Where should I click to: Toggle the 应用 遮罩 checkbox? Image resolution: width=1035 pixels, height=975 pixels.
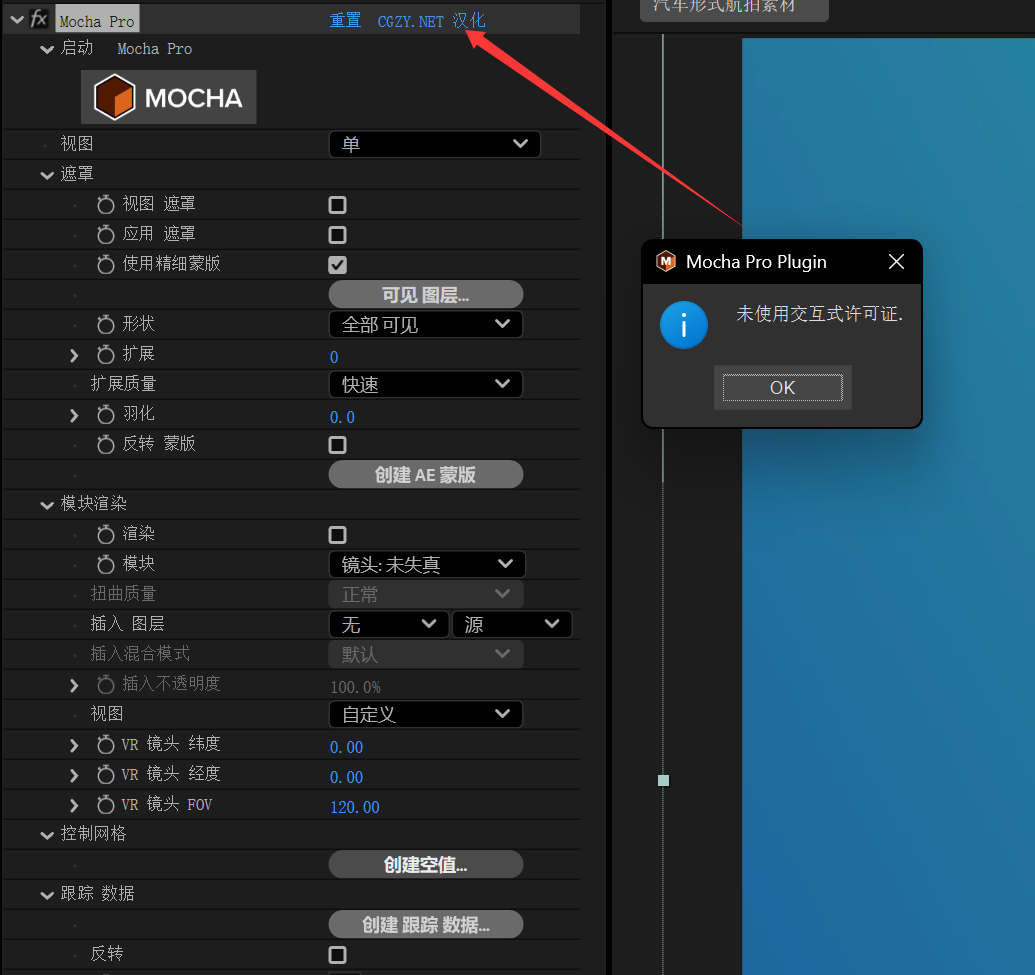[x=337, y=233]
